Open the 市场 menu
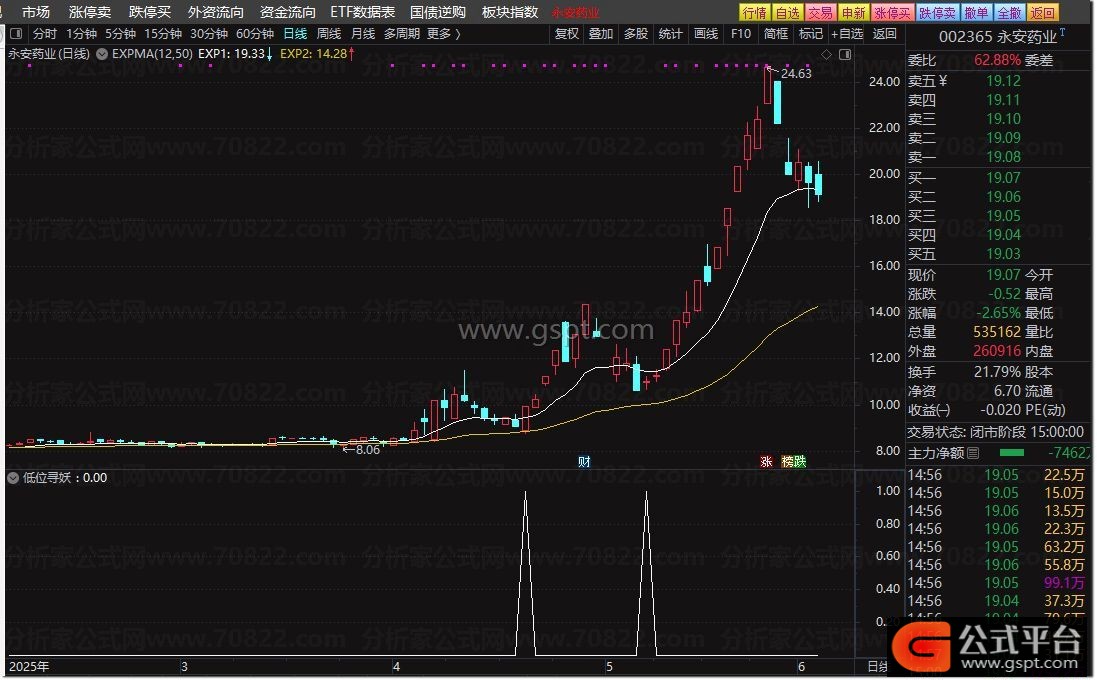The width and height of the screenshot is (1097, 680). (36, 13)
